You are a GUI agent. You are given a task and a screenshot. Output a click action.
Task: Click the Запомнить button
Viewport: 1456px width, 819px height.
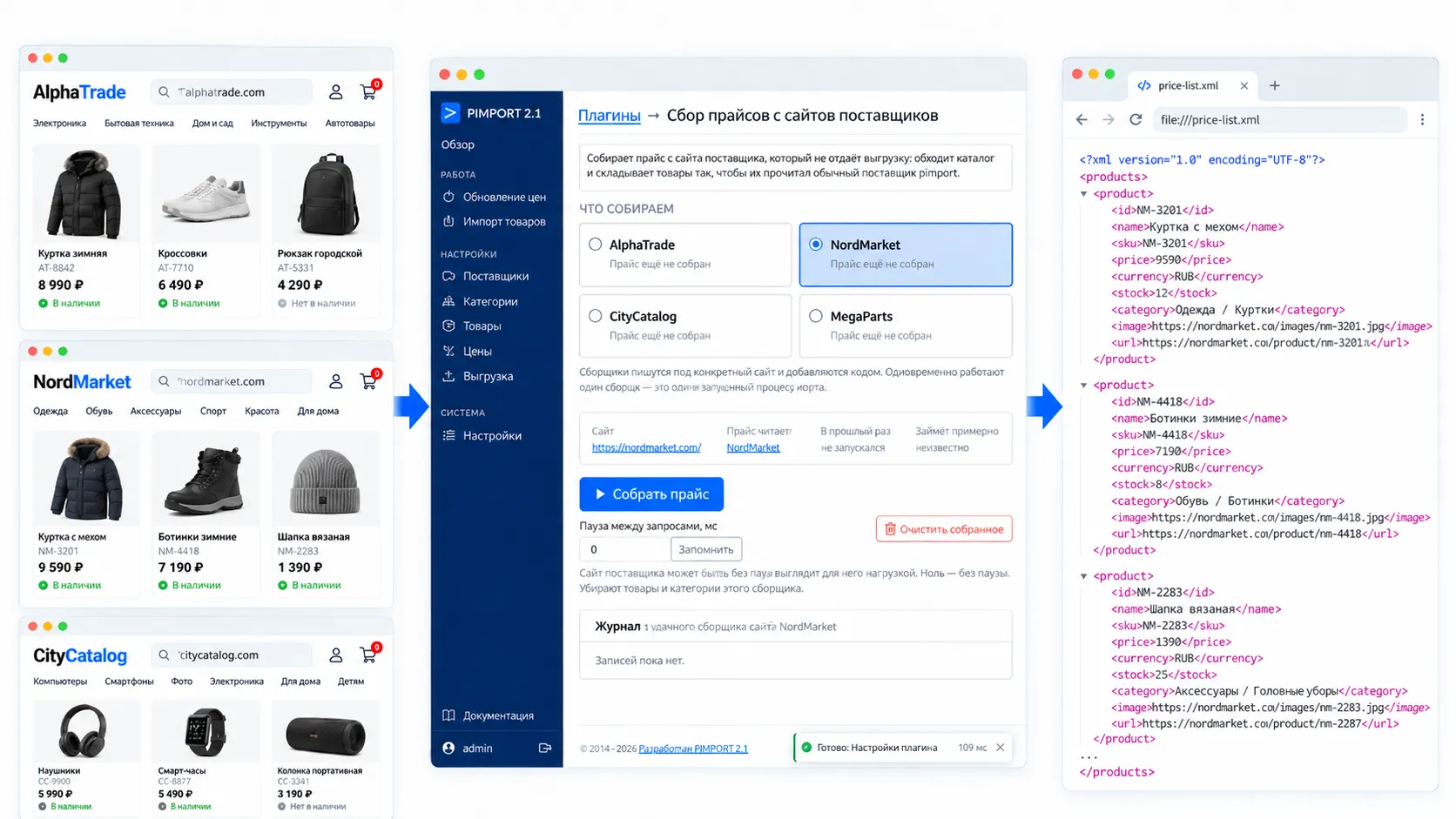[706, 549]
